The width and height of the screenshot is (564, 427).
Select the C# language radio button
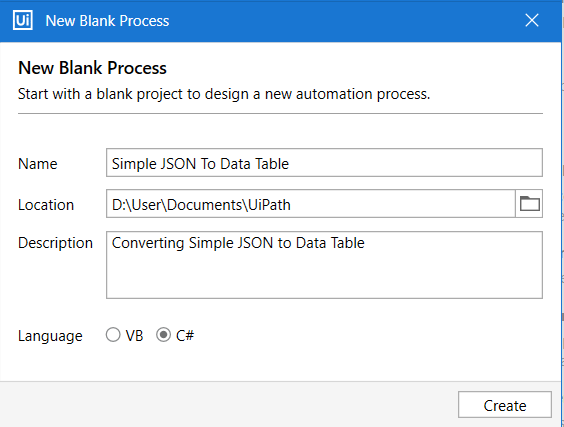tap(163, 335)
